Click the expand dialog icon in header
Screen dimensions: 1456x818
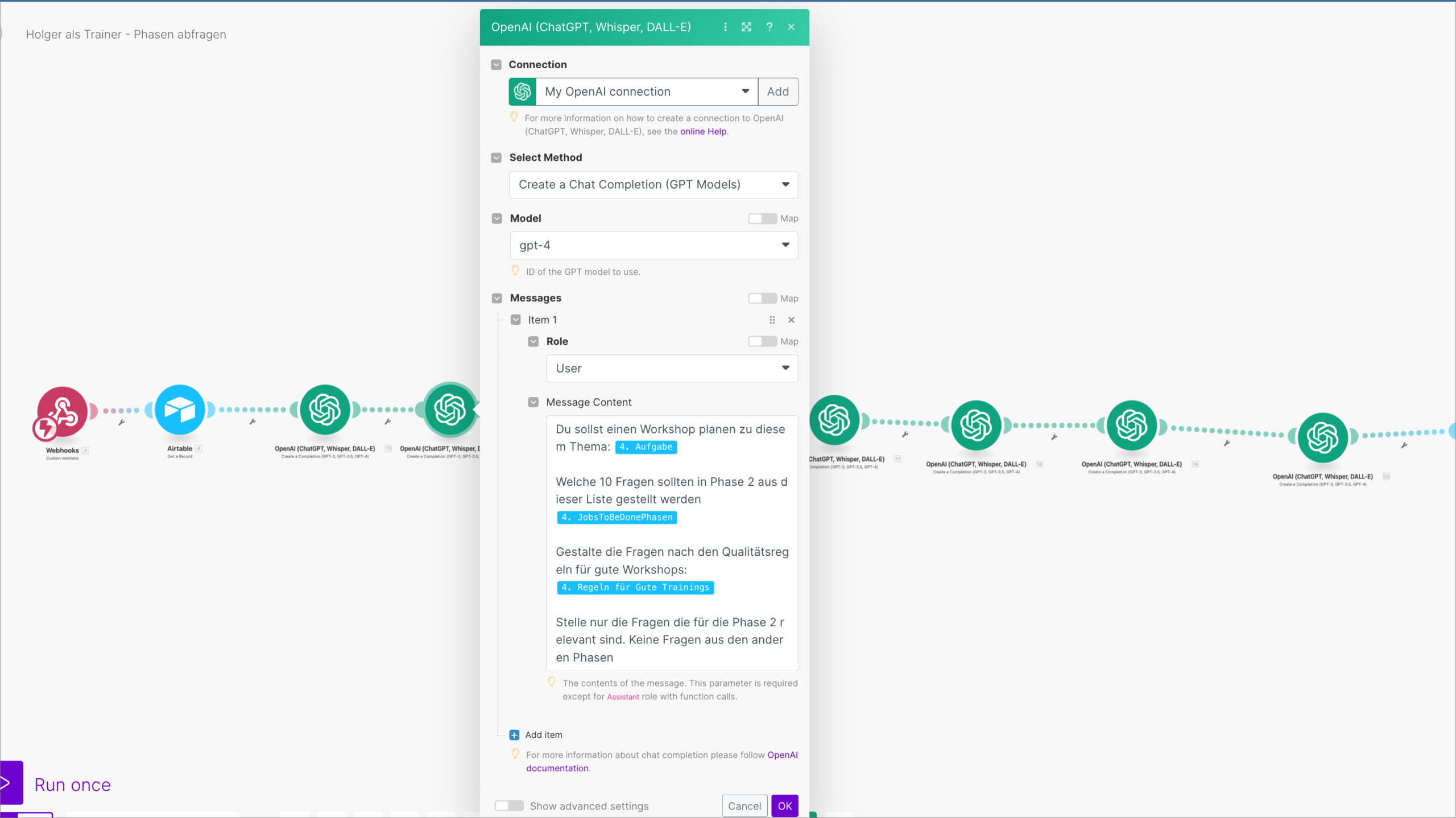(x=747, y=27)
